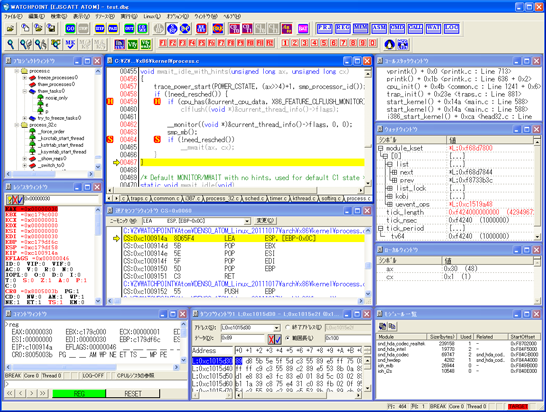Switch to the traps.c source tab

pyautogui.click(x=139, y=199)
